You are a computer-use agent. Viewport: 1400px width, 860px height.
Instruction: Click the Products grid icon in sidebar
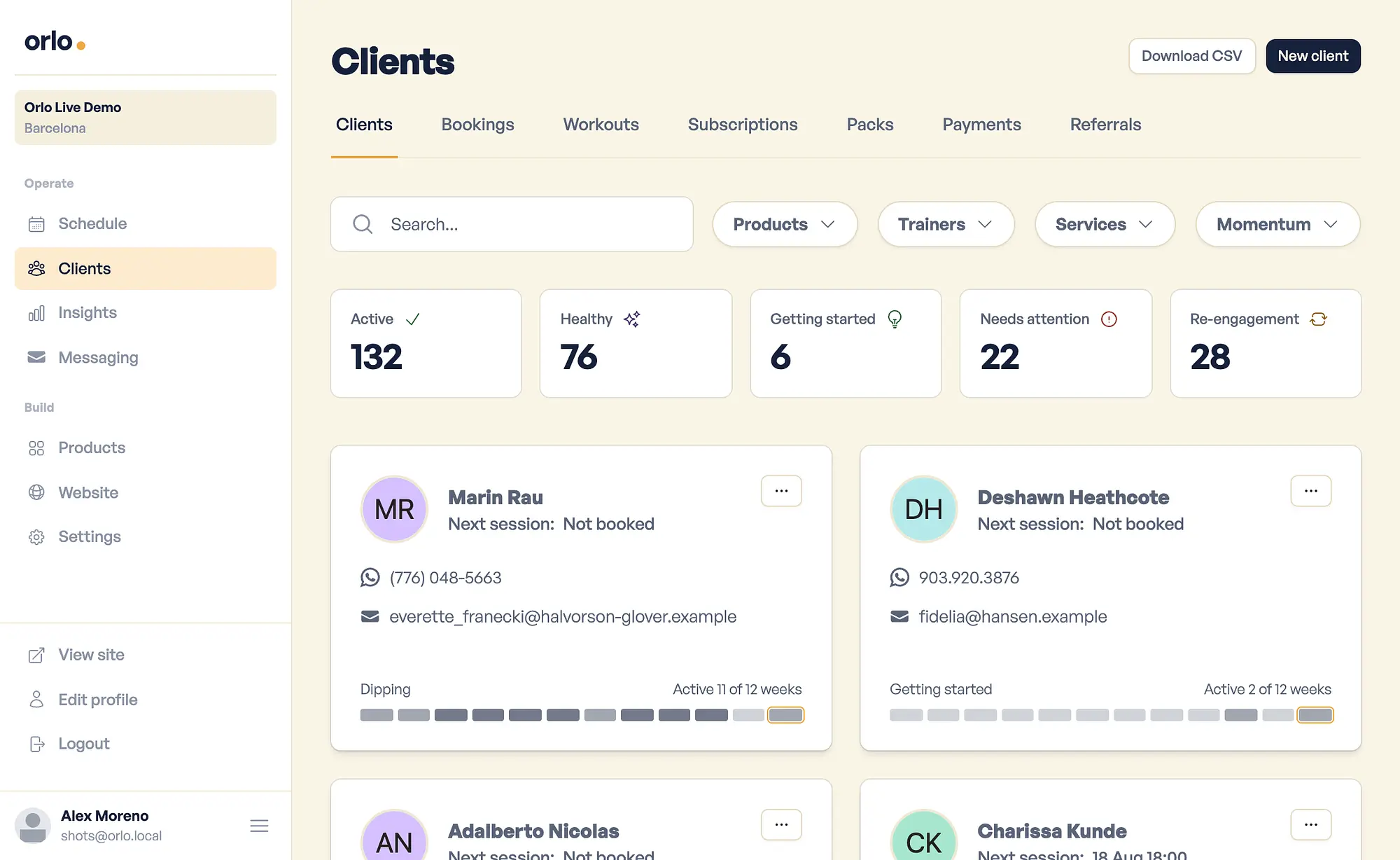[x=36, y=448]
